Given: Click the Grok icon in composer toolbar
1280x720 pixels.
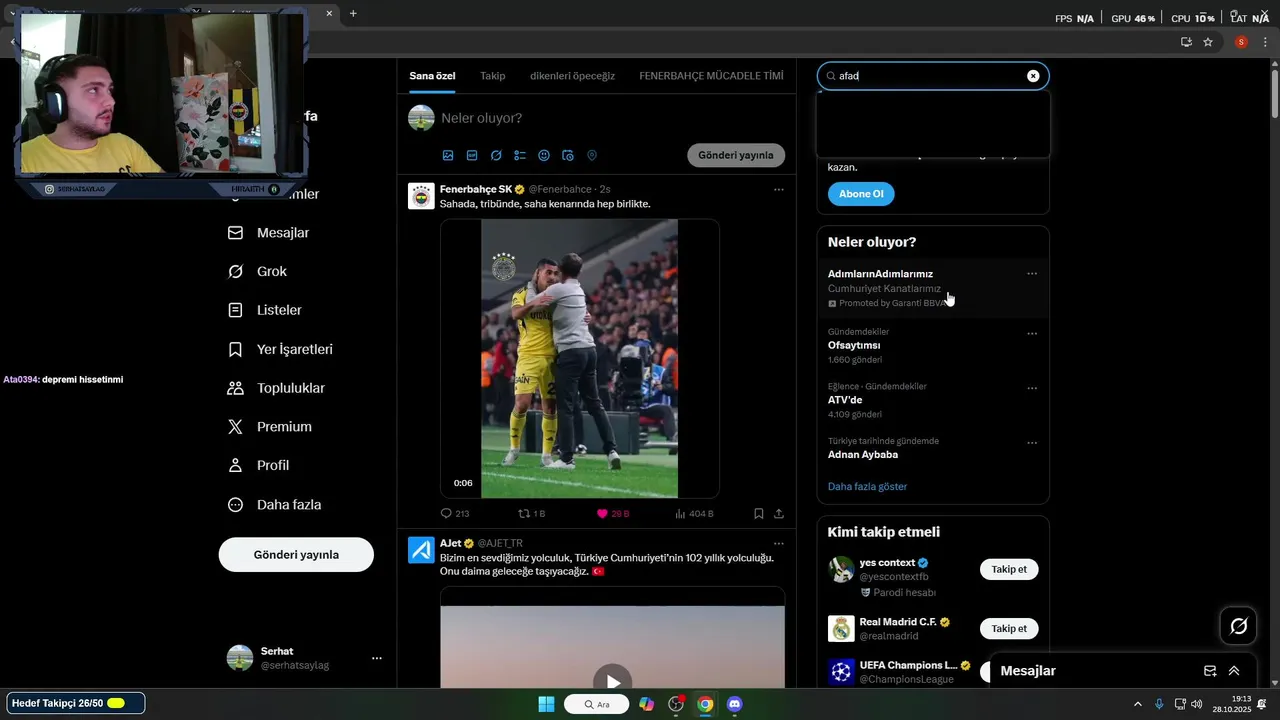Looking at the screenshot, I should tap(496, 155).
